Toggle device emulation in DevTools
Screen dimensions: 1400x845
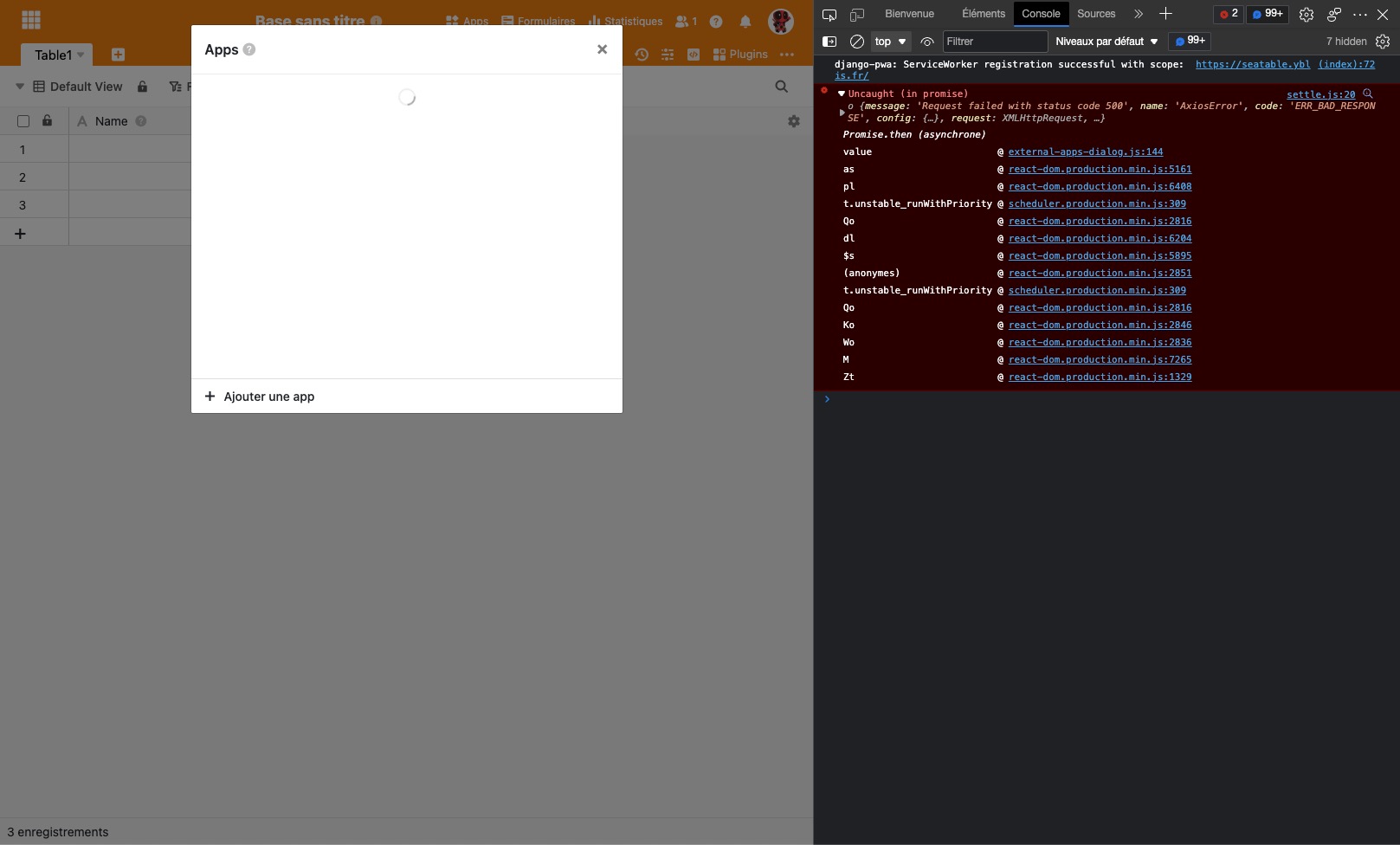tap(857, 15)
